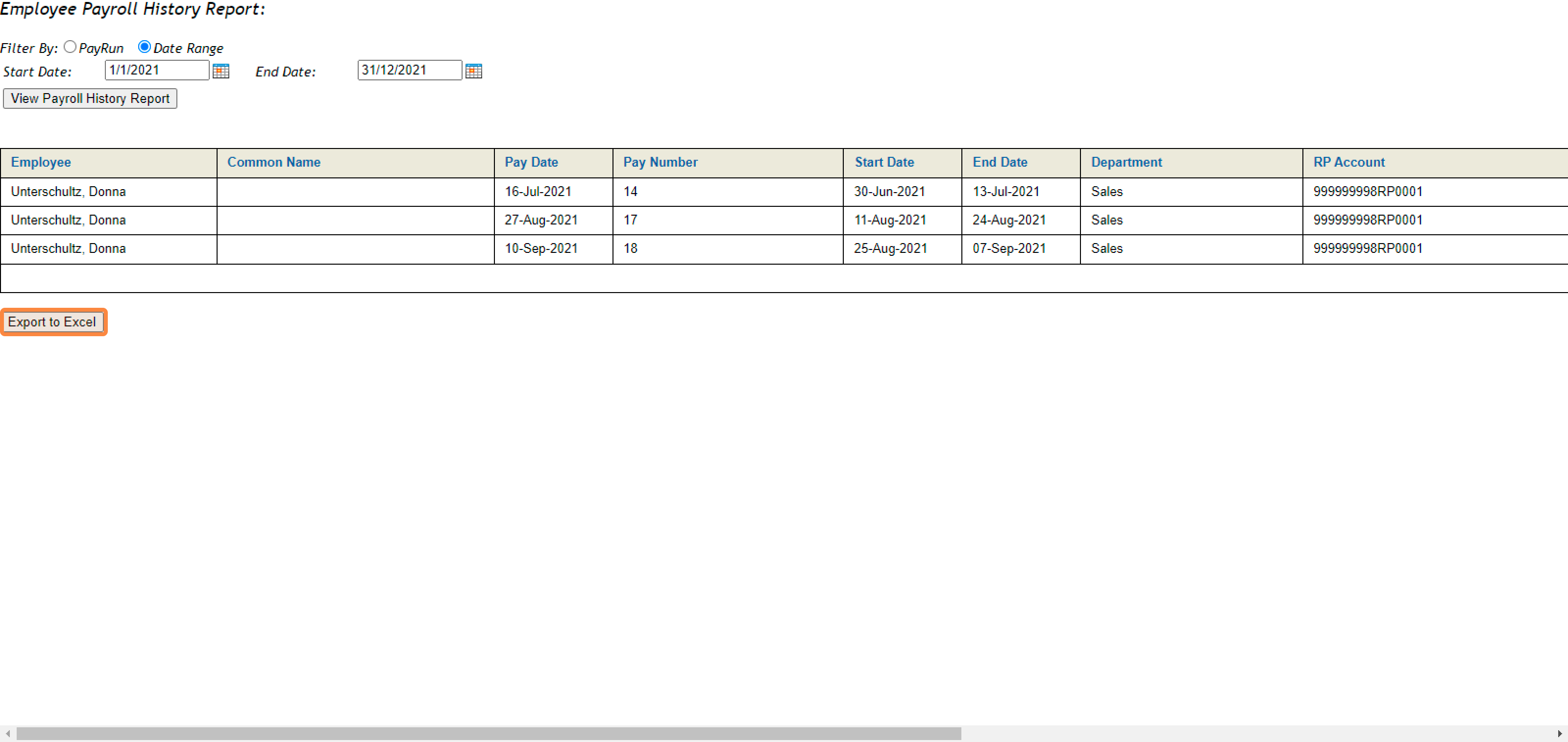Click pay number 17 cell
The width and height of the screenshot is (1568, 742).
click(728, 221)
